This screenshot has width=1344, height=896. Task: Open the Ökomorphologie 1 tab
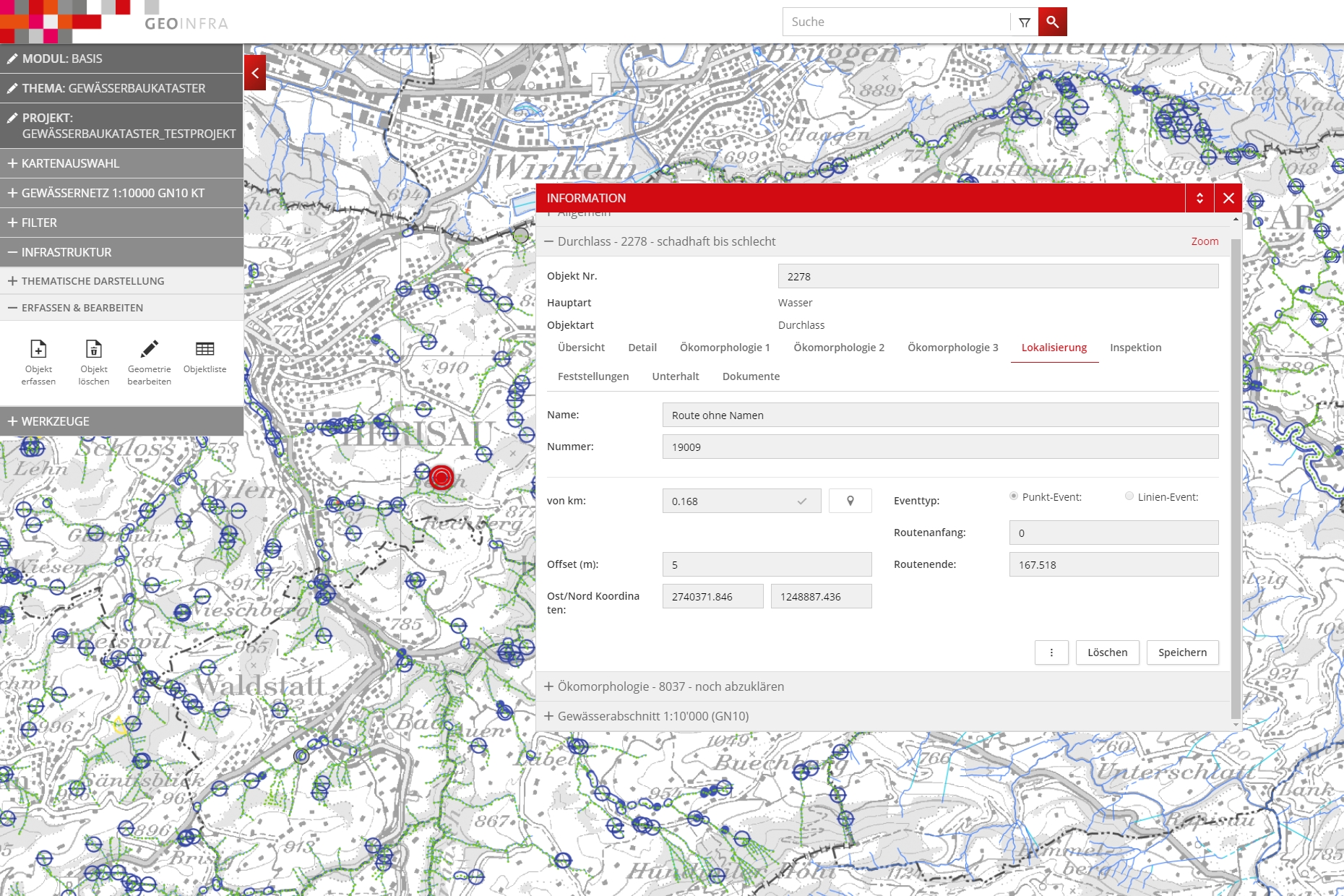[725, 348]
